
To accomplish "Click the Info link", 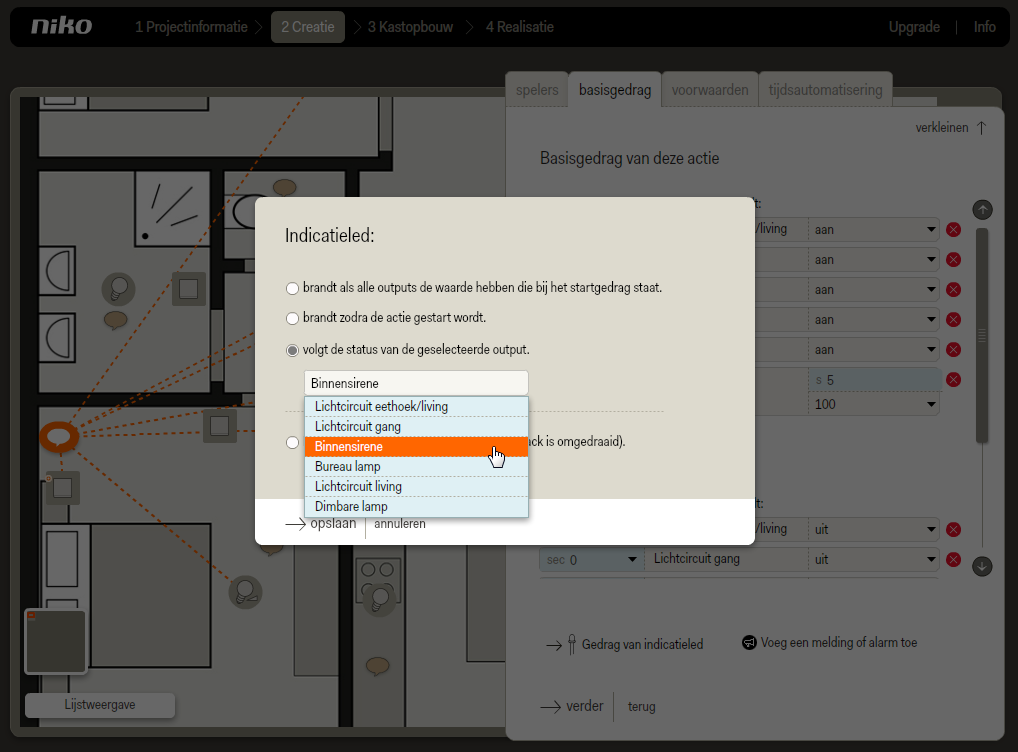I will point(984,27).
